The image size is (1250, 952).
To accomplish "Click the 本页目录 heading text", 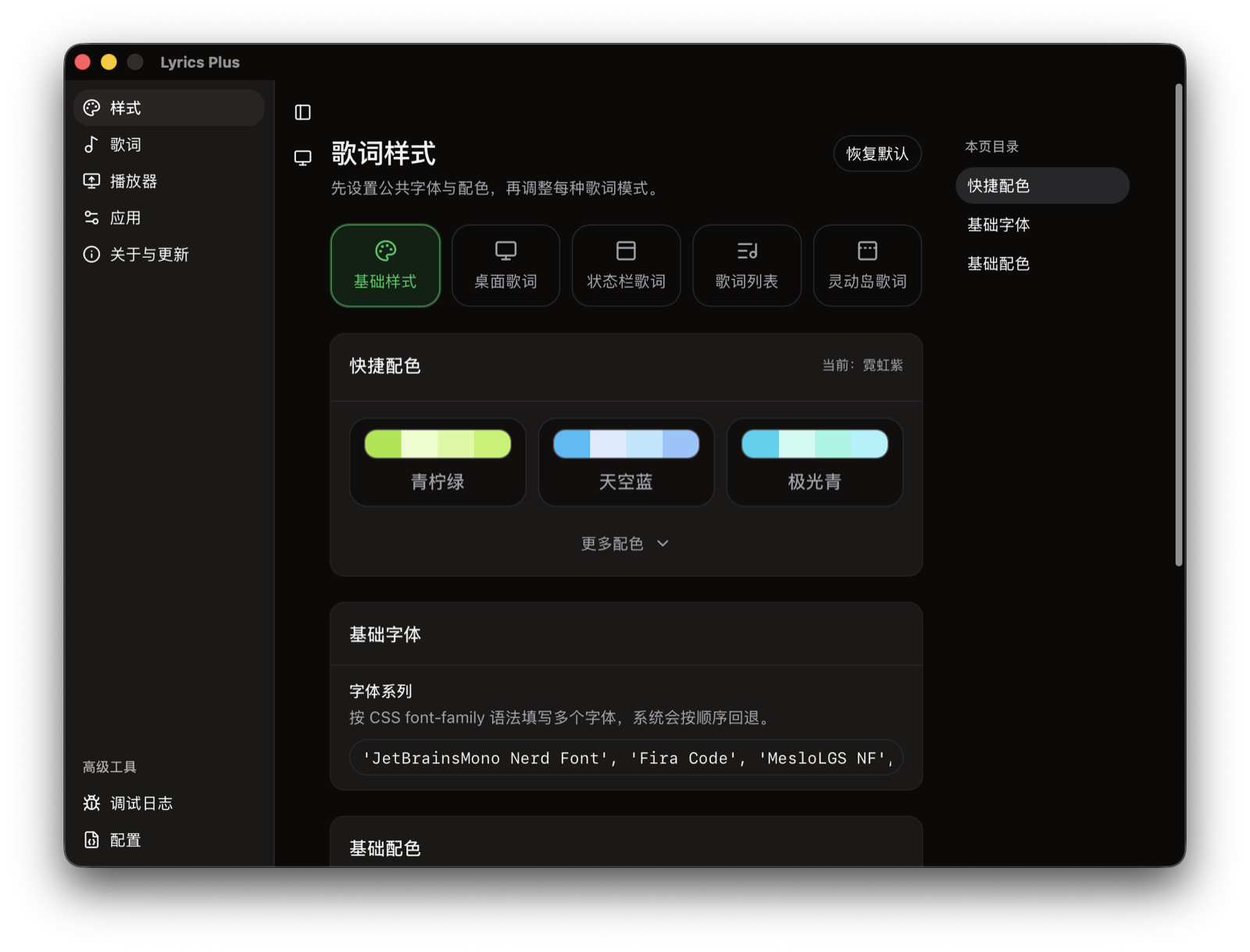I will pyautogui.click(x=992, y=147).
